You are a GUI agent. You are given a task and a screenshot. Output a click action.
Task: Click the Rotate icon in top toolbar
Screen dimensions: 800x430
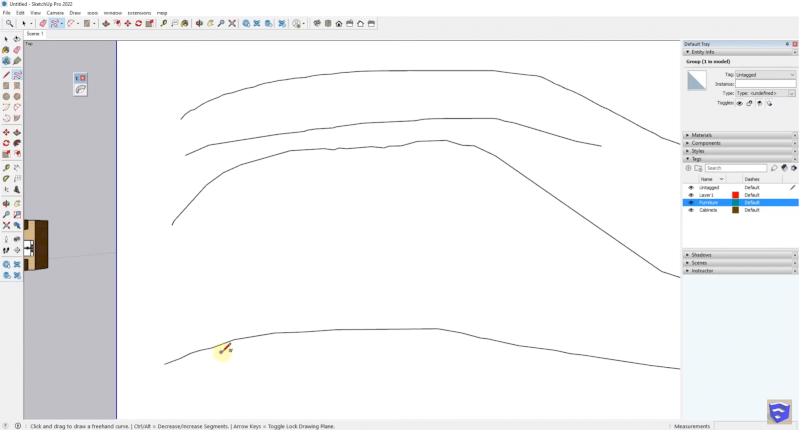138,23
